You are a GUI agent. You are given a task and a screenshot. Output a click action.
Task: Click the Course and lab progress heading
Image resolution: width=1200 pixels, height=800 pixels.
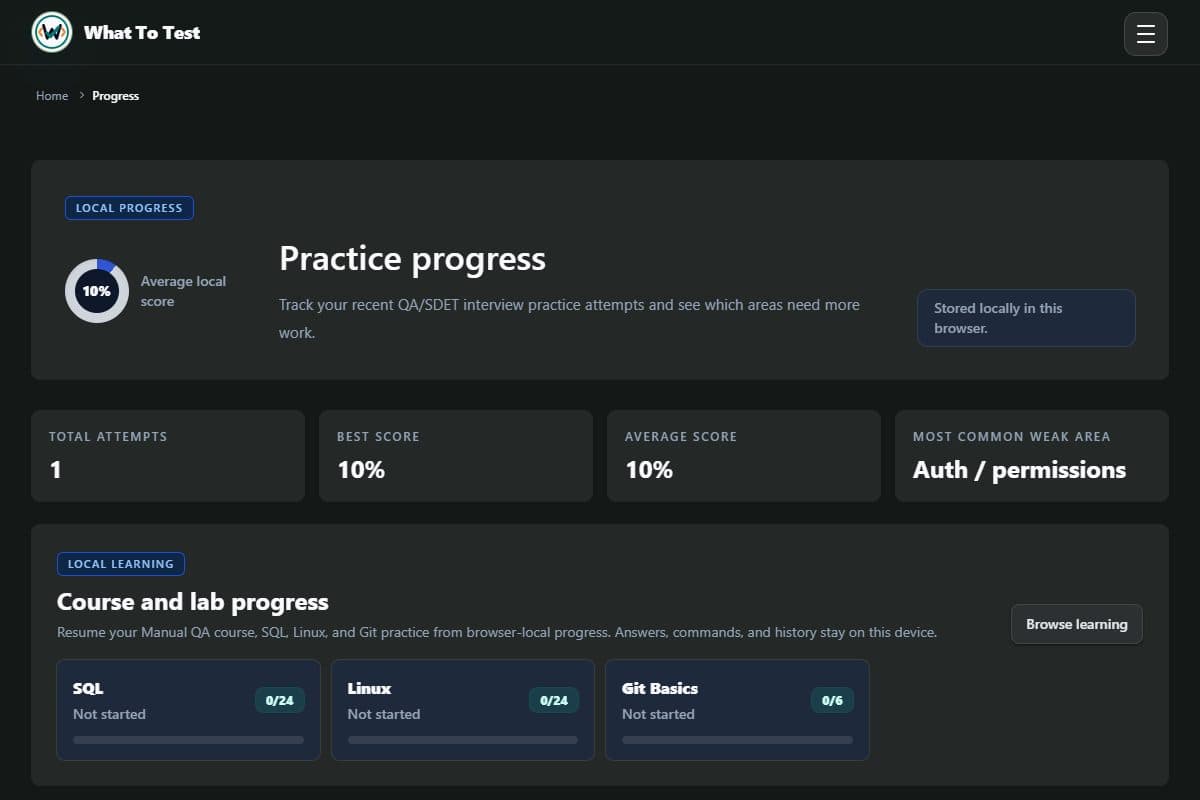(193, 602)
